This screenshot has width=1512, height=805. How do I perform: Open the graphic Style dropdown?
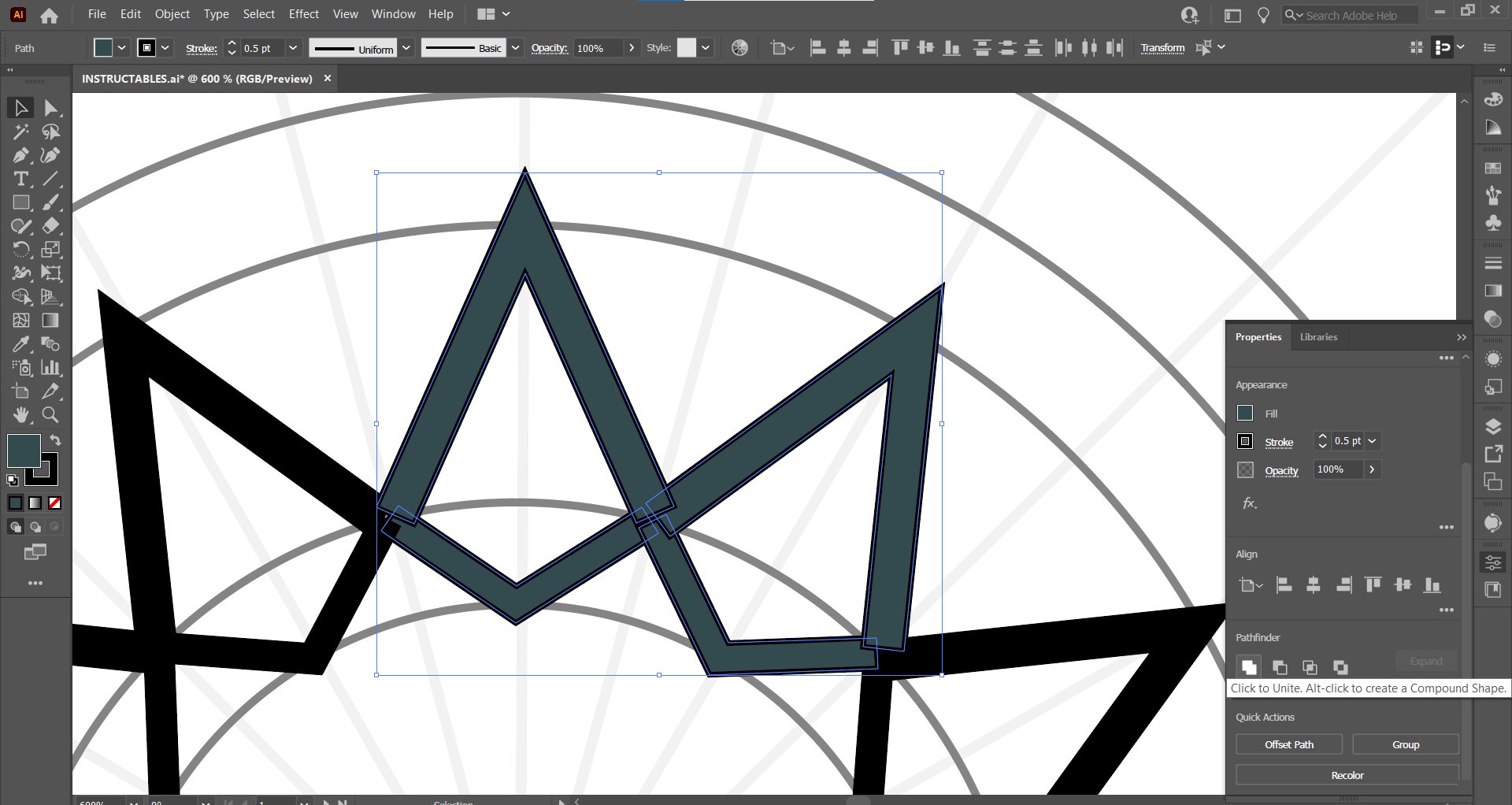point(706,48)
